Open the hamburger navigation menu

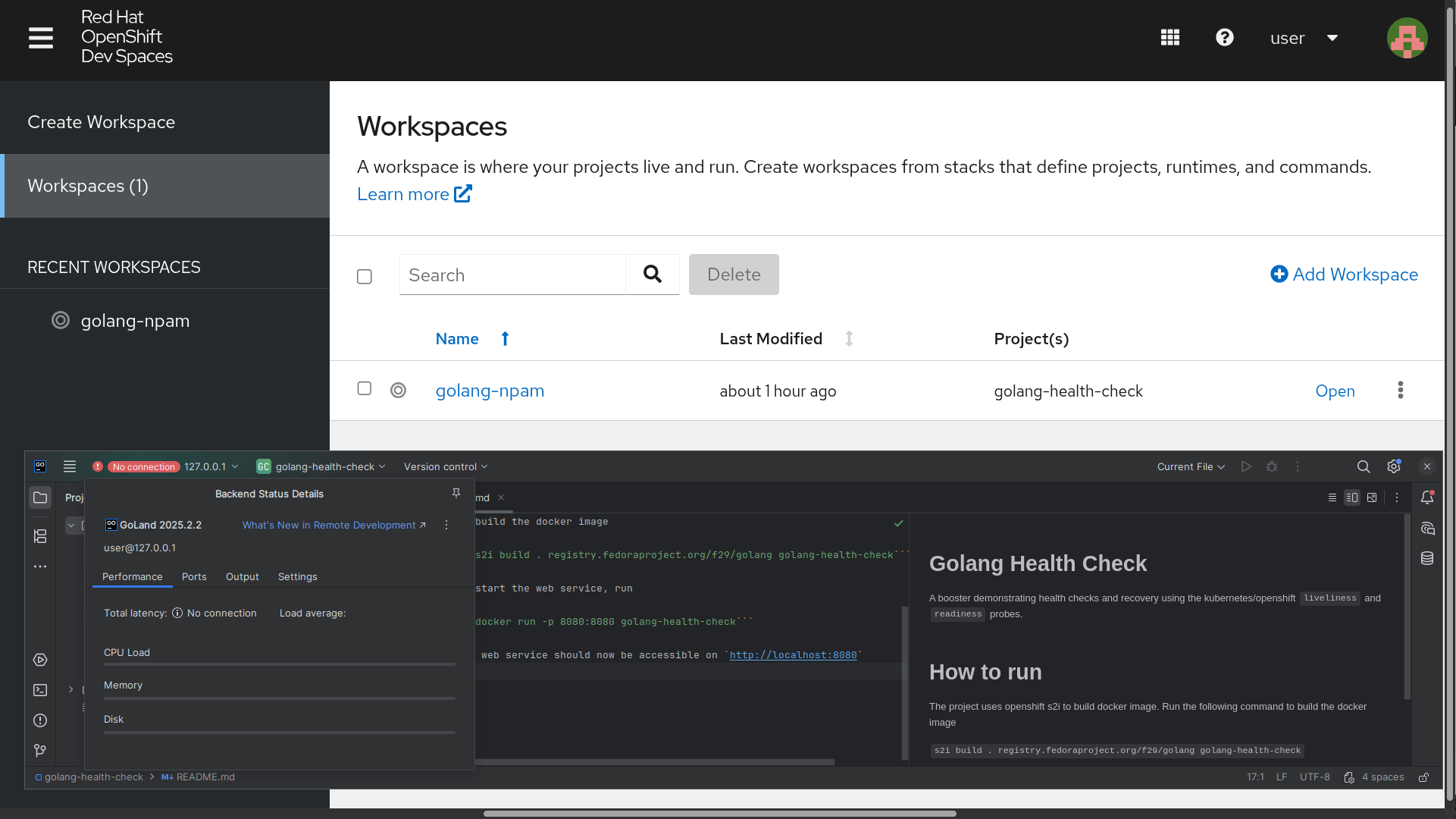point(41,38)
